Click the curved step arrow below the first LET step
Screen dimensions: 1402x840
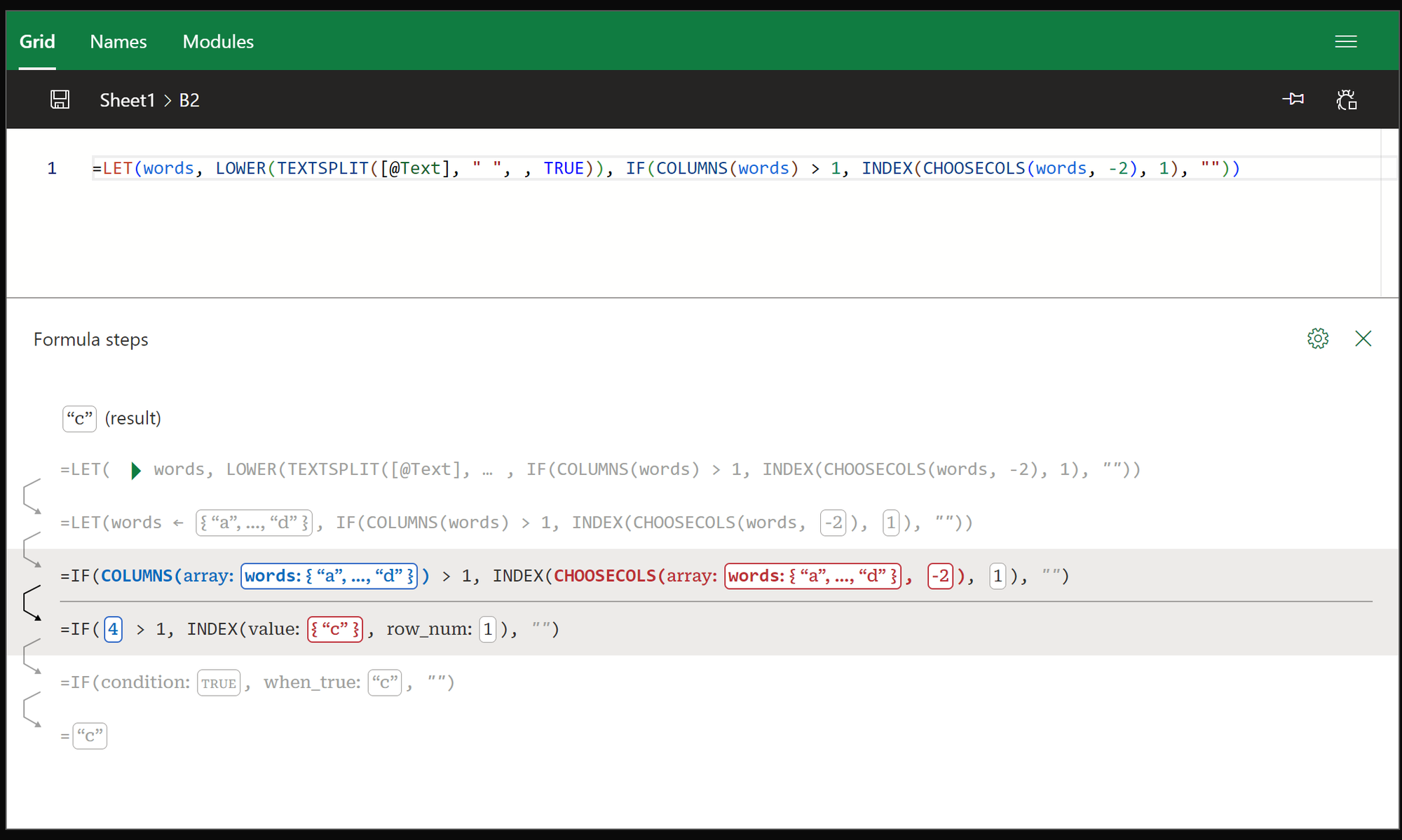point(32,497)
